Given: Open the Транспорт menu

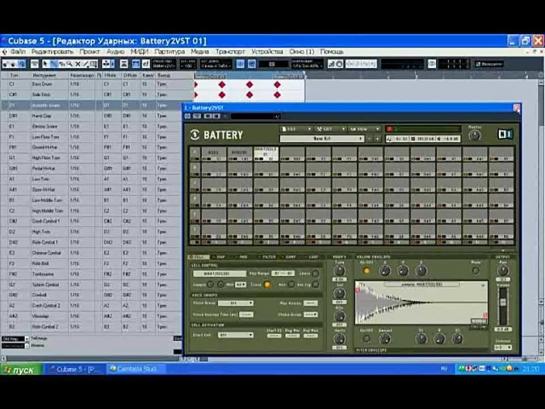Looking at the screenshot, I should [230, 52].
